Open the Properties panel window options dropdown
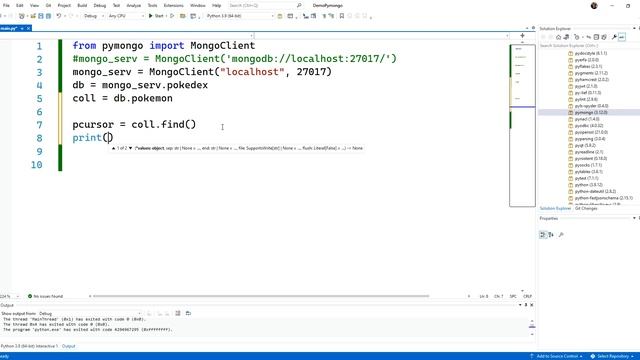640x360 pixels. (x=634, y=218)
